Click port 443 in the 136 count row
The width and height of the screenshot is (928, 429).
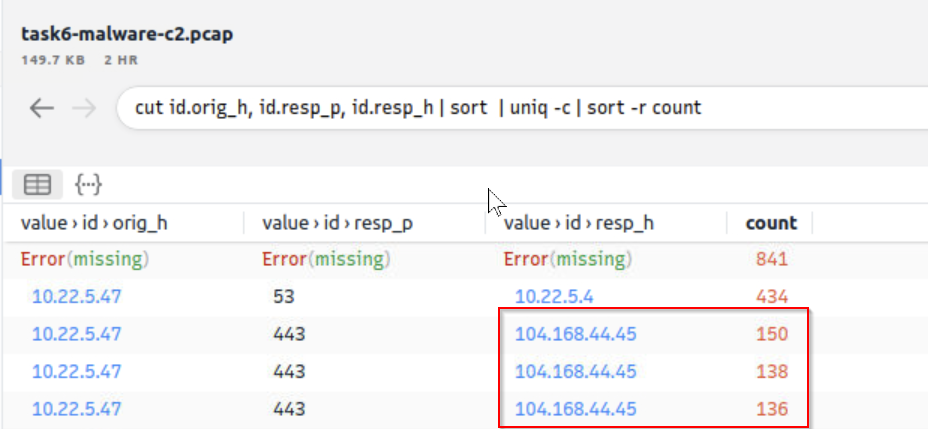pos(289,409)
